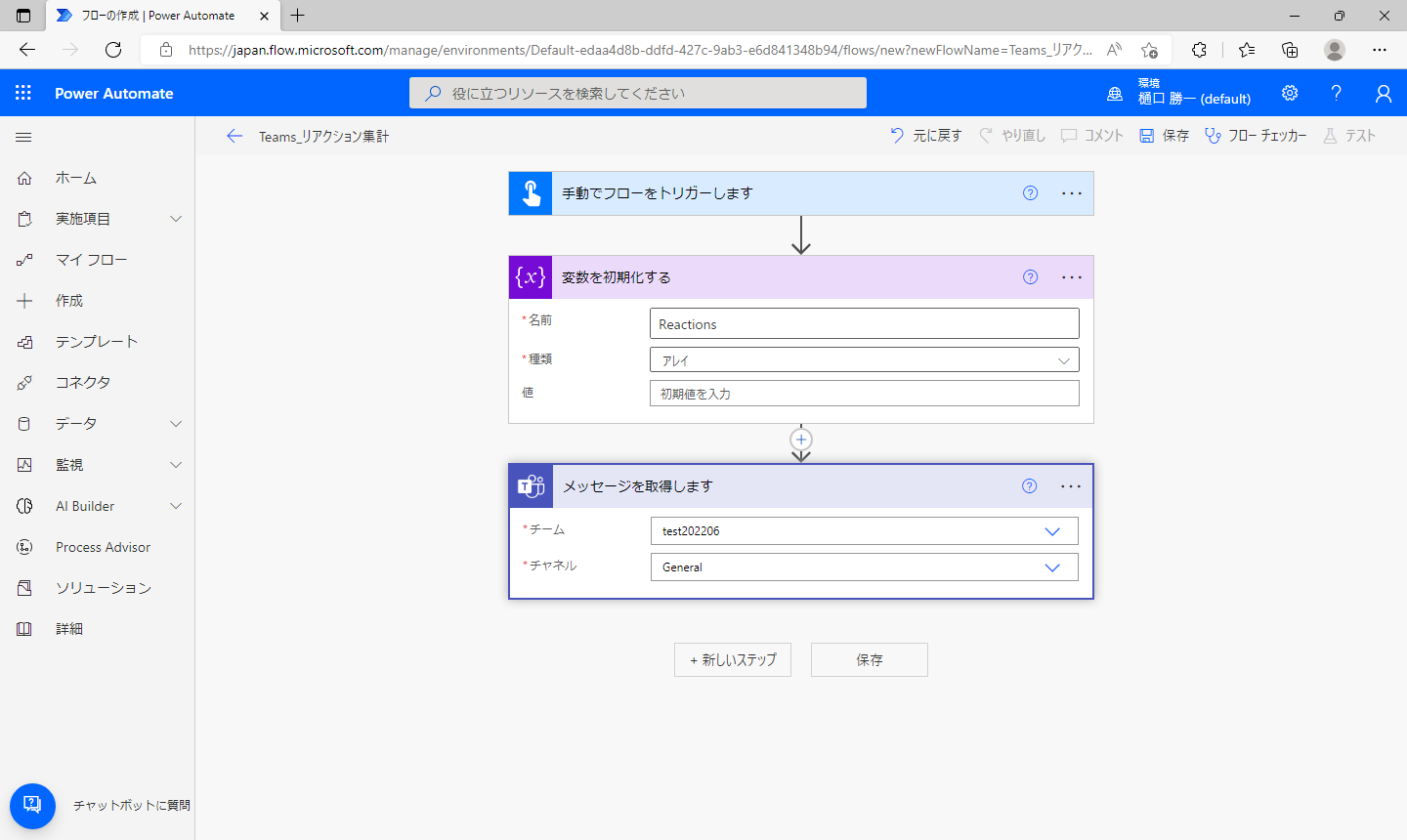Viewport: 1407px width, 840px height.
Task: Expand the AI Builder chevron
Action: (176, 506)
